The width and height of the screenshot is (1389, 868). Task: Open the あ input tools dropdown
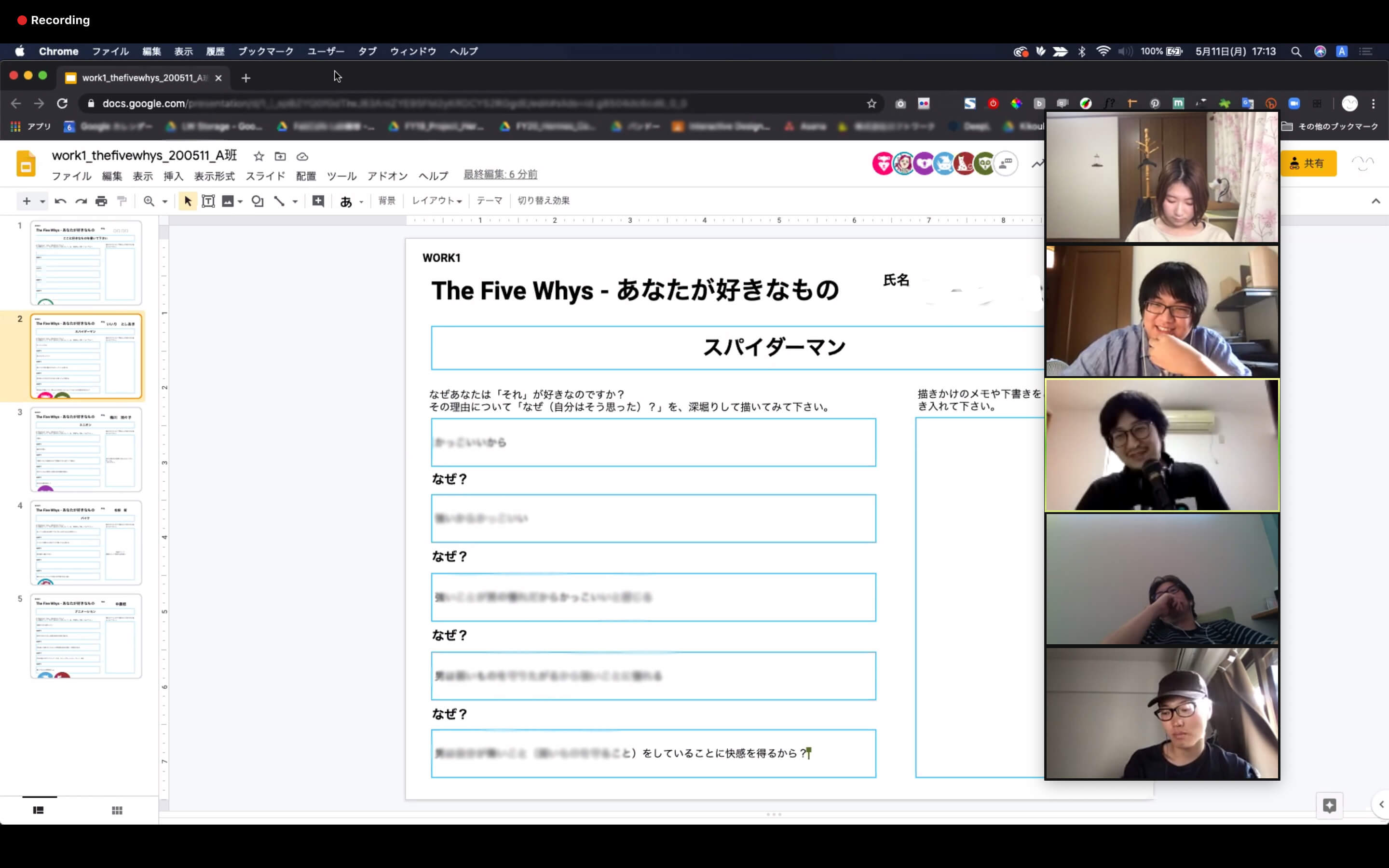point(351,201)
